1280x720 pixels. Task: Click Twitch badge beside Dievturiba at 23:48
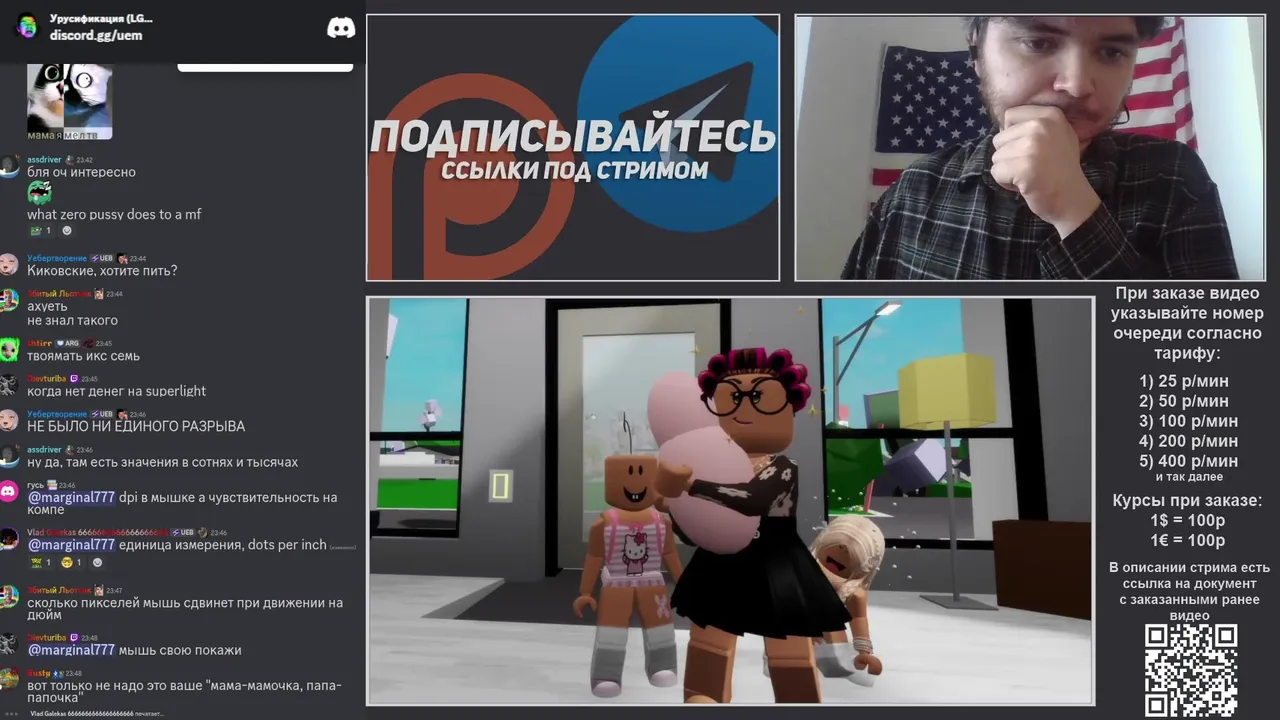point(74,638)
